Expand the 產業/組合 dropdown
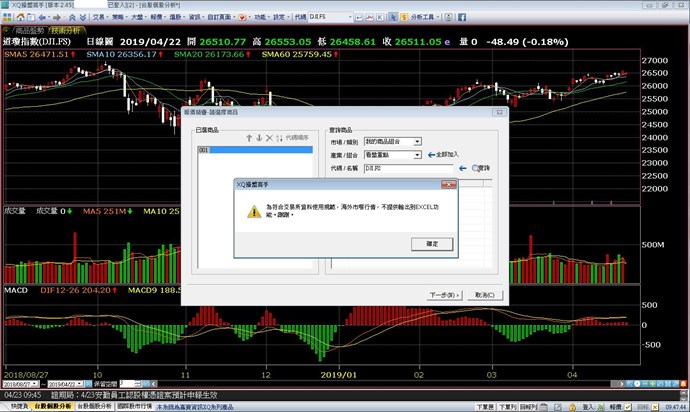The width and height of the screenshot is (690, 412). point(416,155)
